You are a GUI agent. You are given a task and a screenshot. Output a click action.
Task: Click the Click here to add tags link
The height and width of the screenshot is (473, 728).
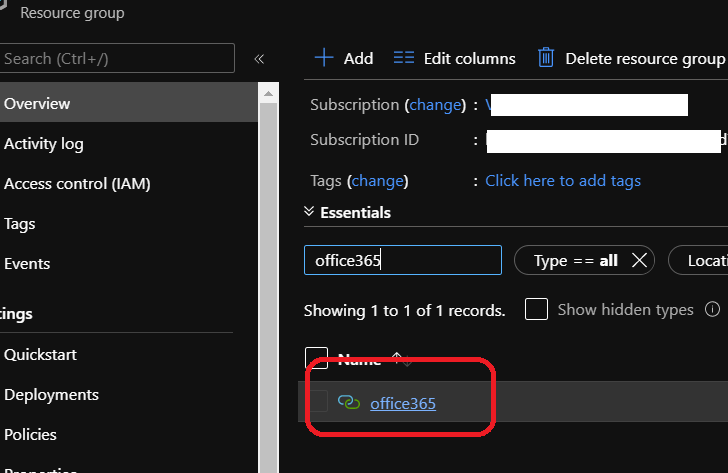coord(563,181)
